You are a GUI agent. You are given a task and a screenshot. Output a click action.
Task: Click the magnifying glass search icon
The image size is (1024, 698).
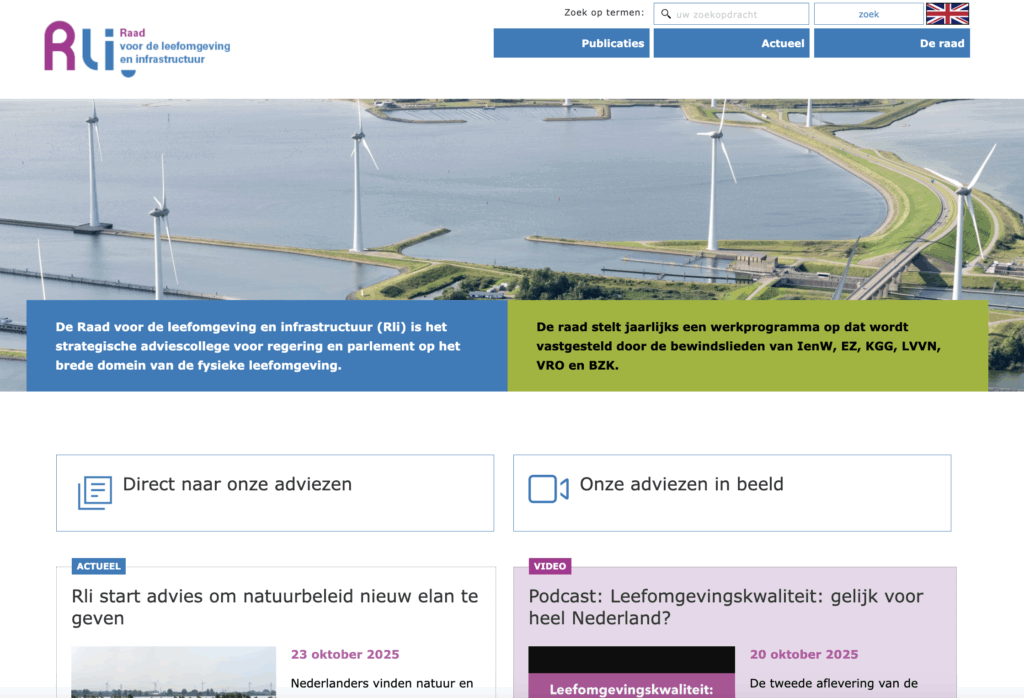coord(665,13)
